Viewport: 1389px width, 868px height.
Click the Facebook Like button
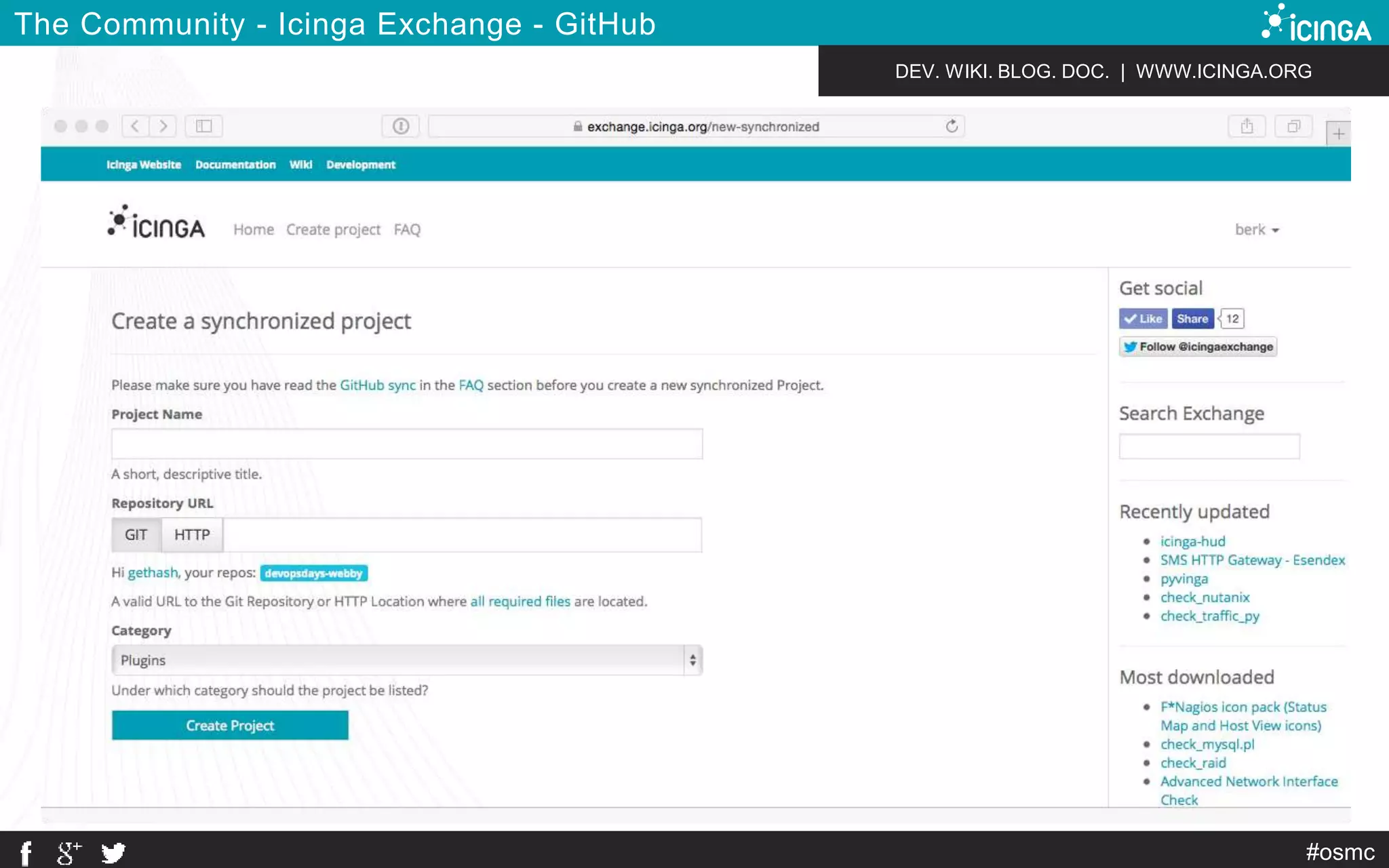1143,319
